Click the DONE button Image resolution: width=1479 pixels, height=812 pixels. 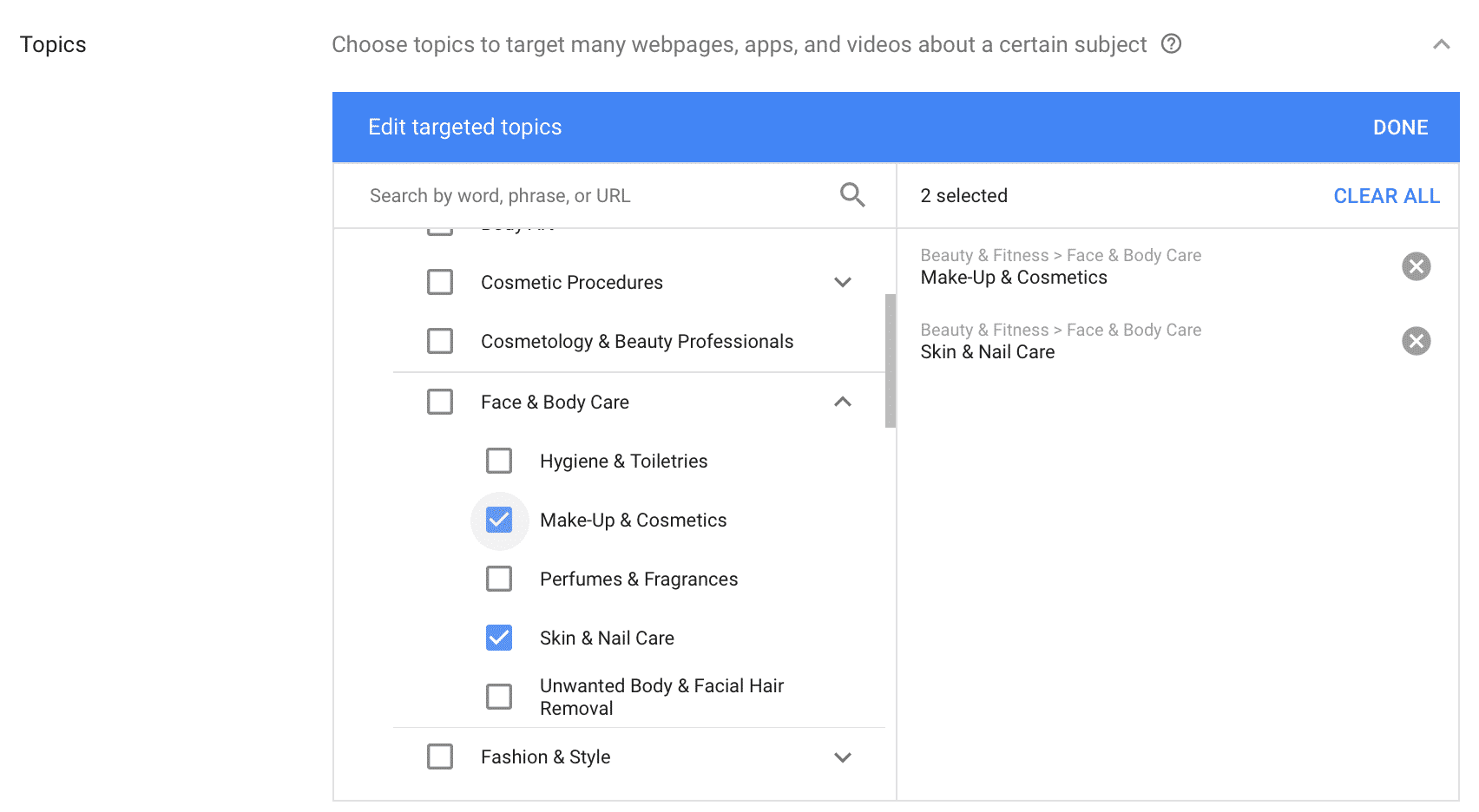[x=1400, y=128]
